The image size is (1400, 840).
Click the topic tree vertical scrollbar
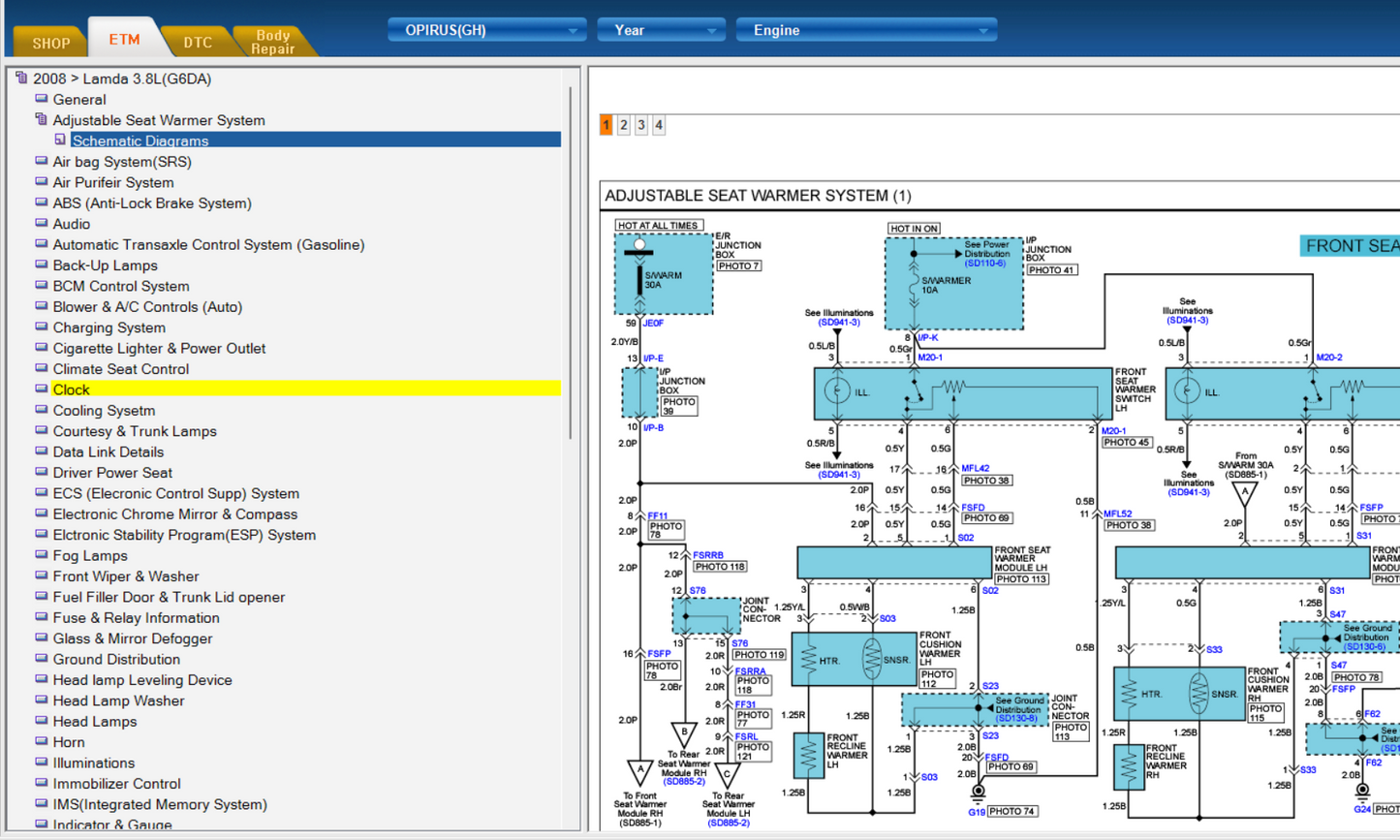(570, 262)
